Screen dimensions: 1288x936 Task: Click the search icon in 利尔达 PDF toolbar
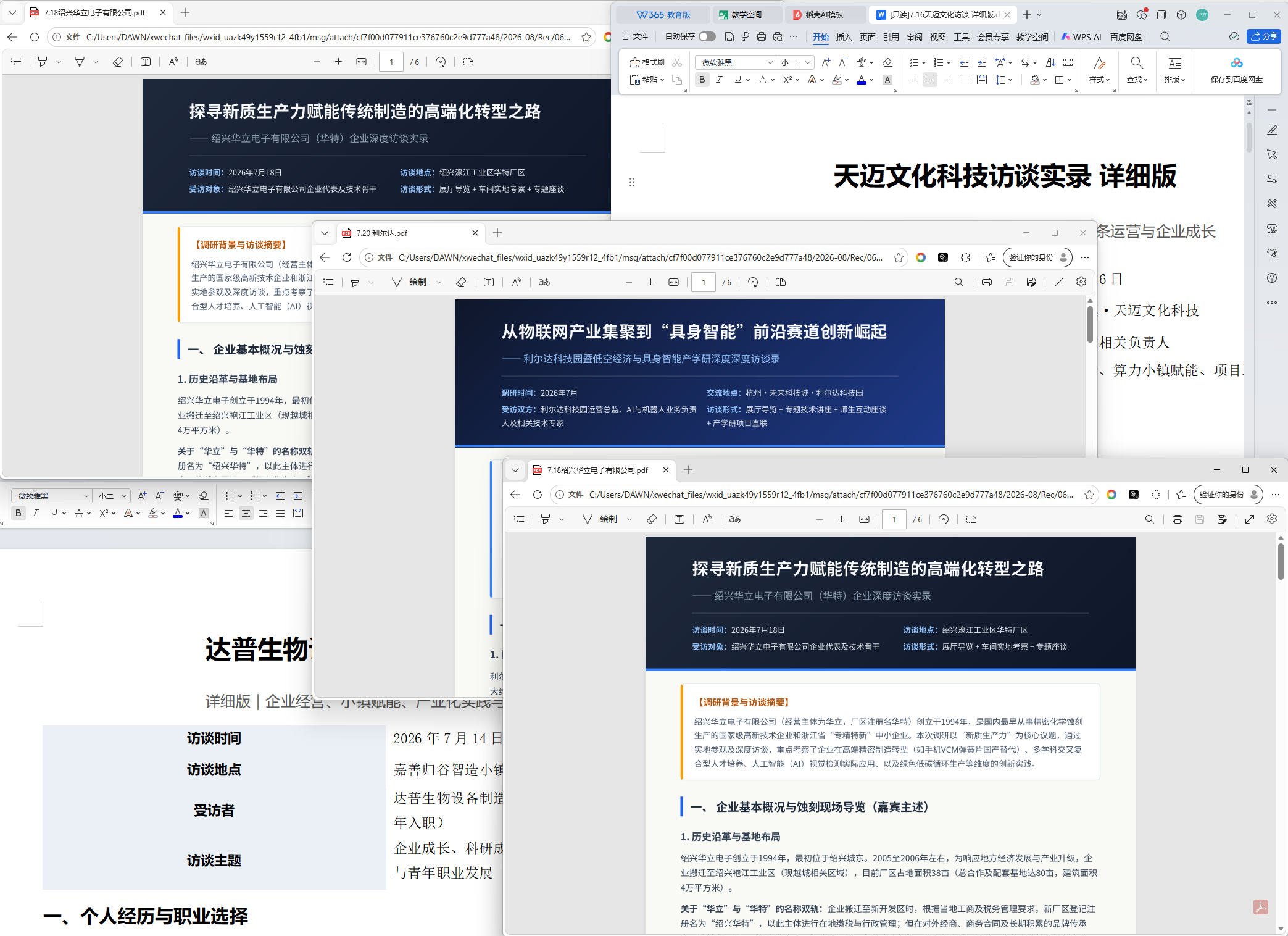click(958, 282)
